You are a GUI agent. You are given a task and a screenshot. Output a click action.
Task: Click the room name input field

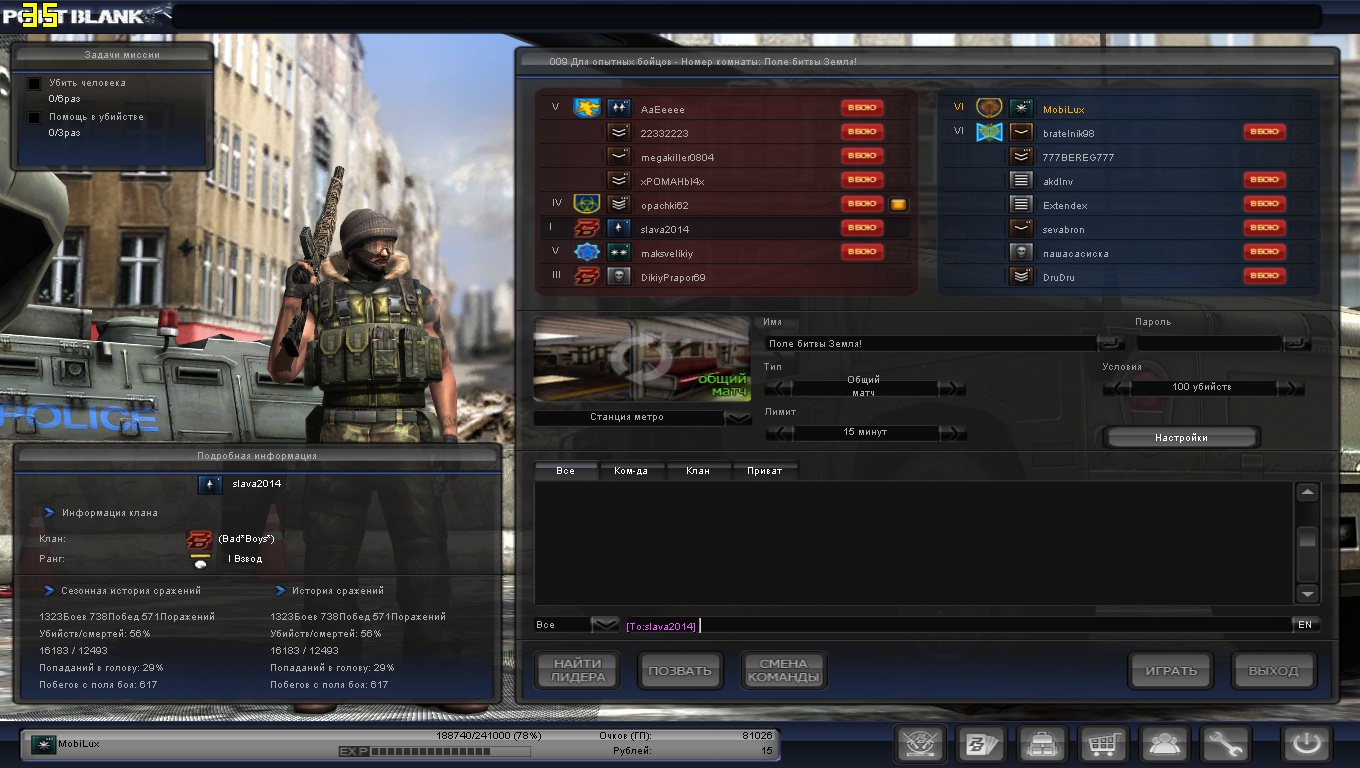pyautogui.click(x=930, y=343)
